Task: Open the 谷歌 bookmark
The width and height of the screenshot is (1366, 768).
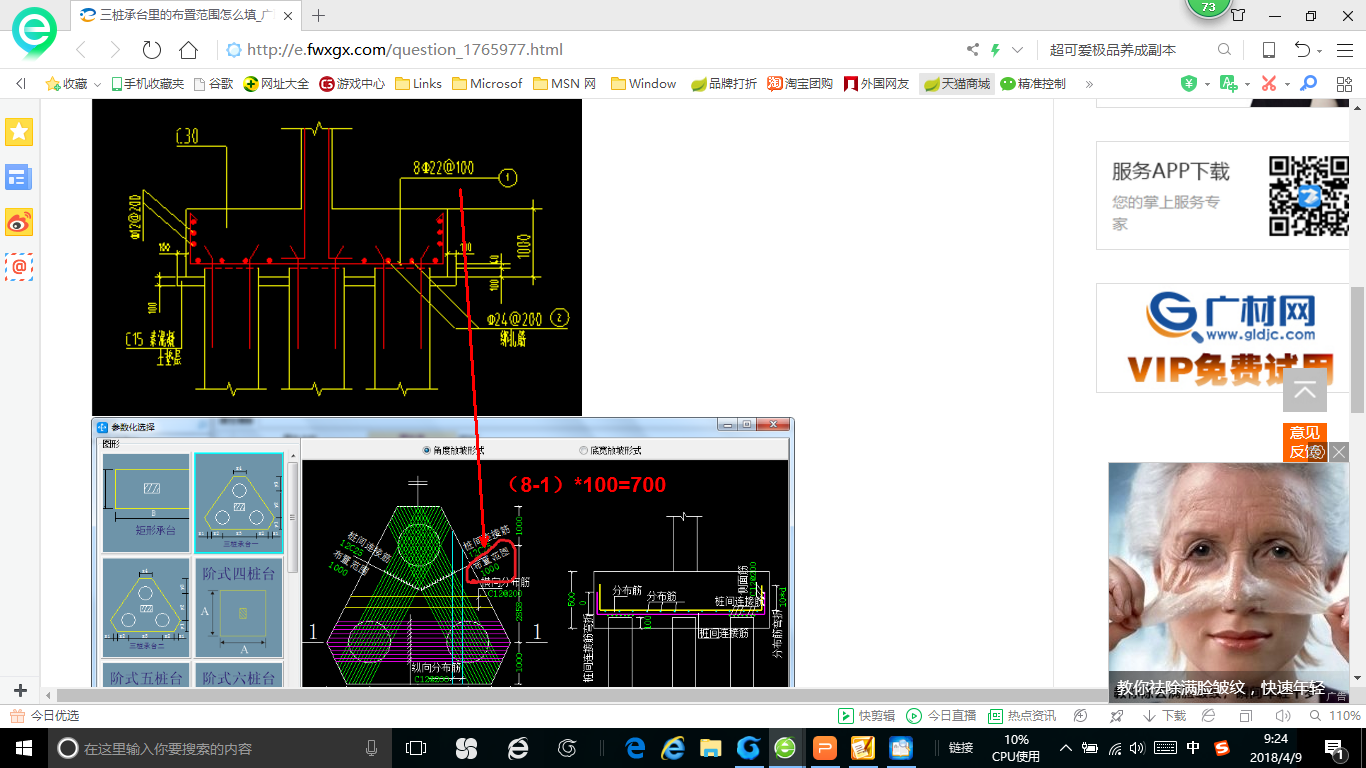Action: coord(213,84)
